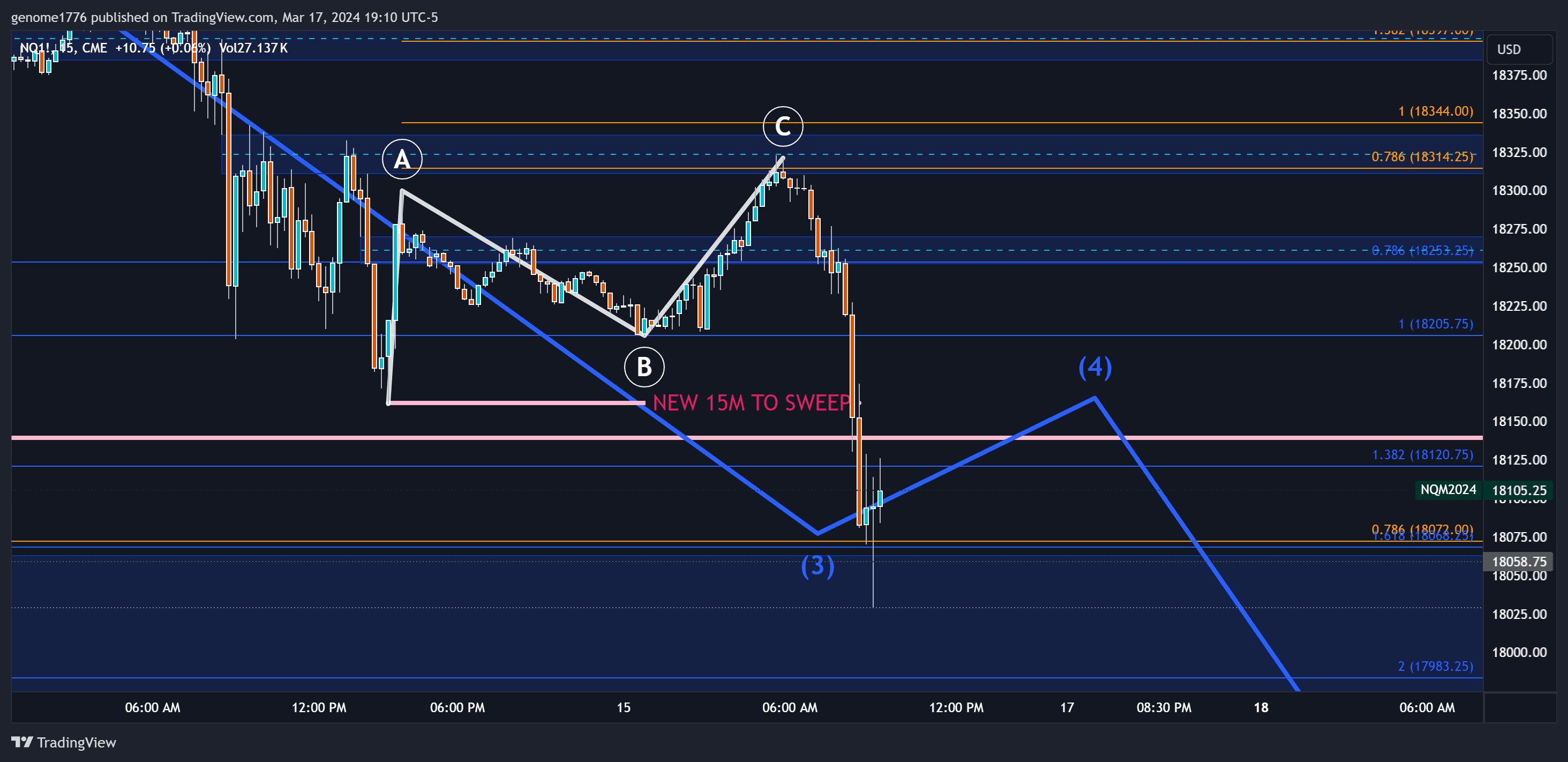Click the 06:00 PM time axis label
The height and width of the screenshot is (762, 1568).
457,707
